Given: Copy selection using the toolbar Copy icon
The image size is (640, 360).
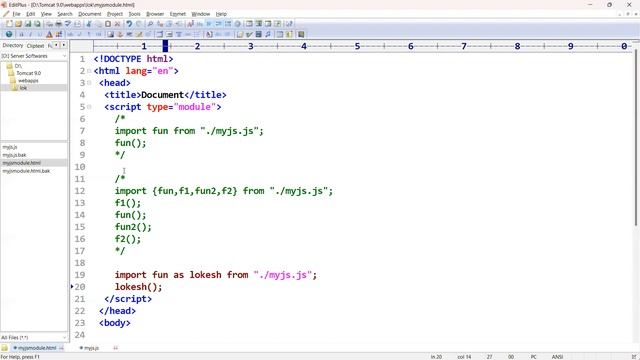Looking at the screenshot, I should 98,24.
